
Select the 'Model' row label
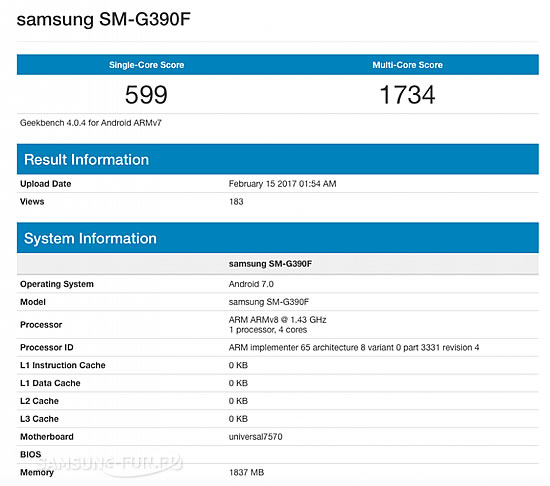[33, 302]
